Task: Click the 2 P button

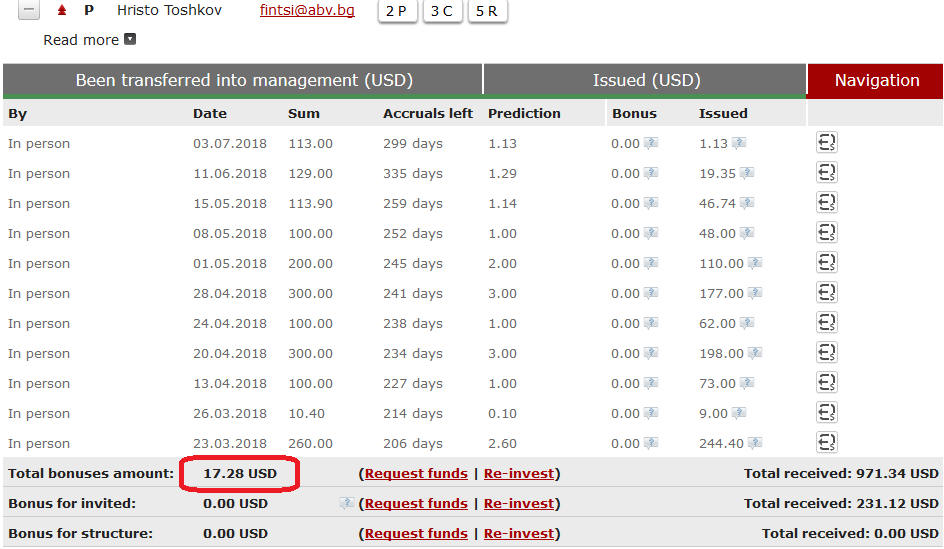Action: [x=397, y=11]
